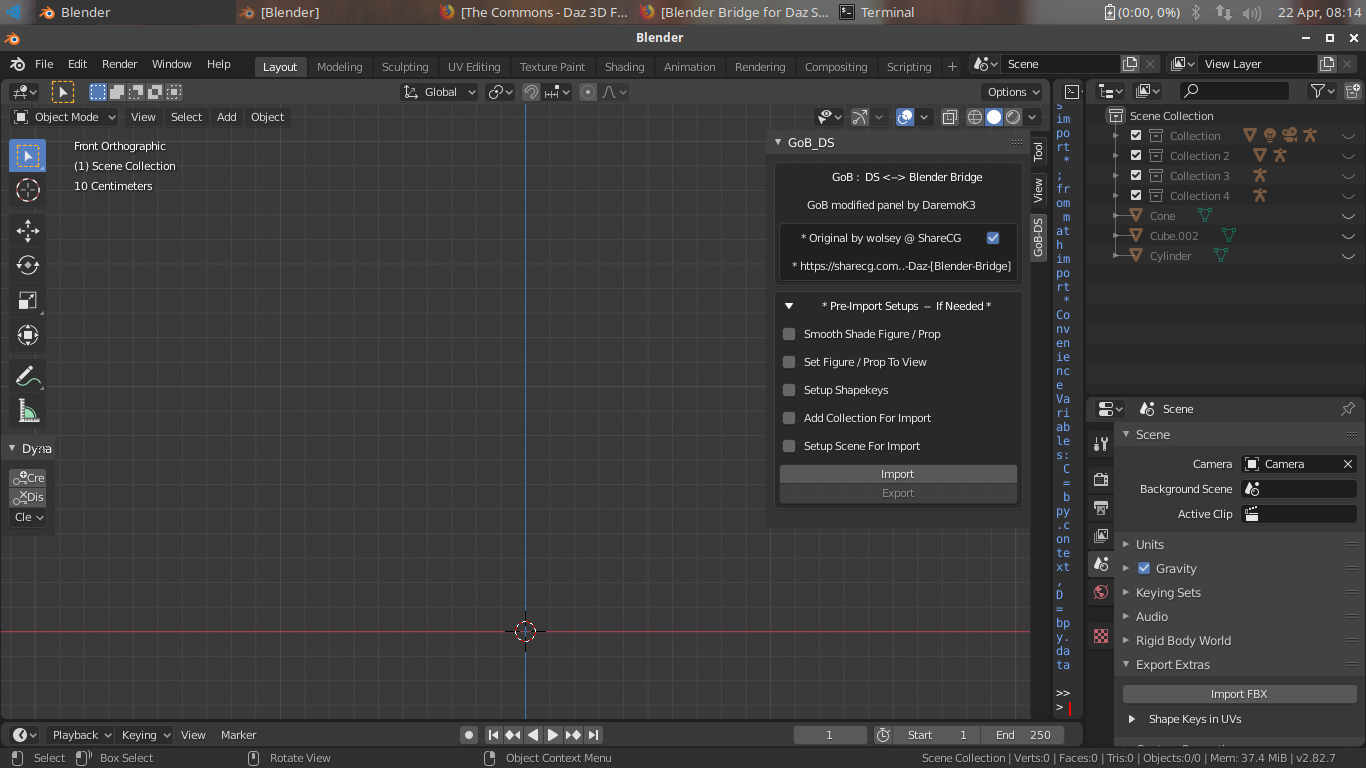The height and width of the screenshot is (768, 1366).
Task: Click the current frame field showing 1
Action: coord(830,735)
